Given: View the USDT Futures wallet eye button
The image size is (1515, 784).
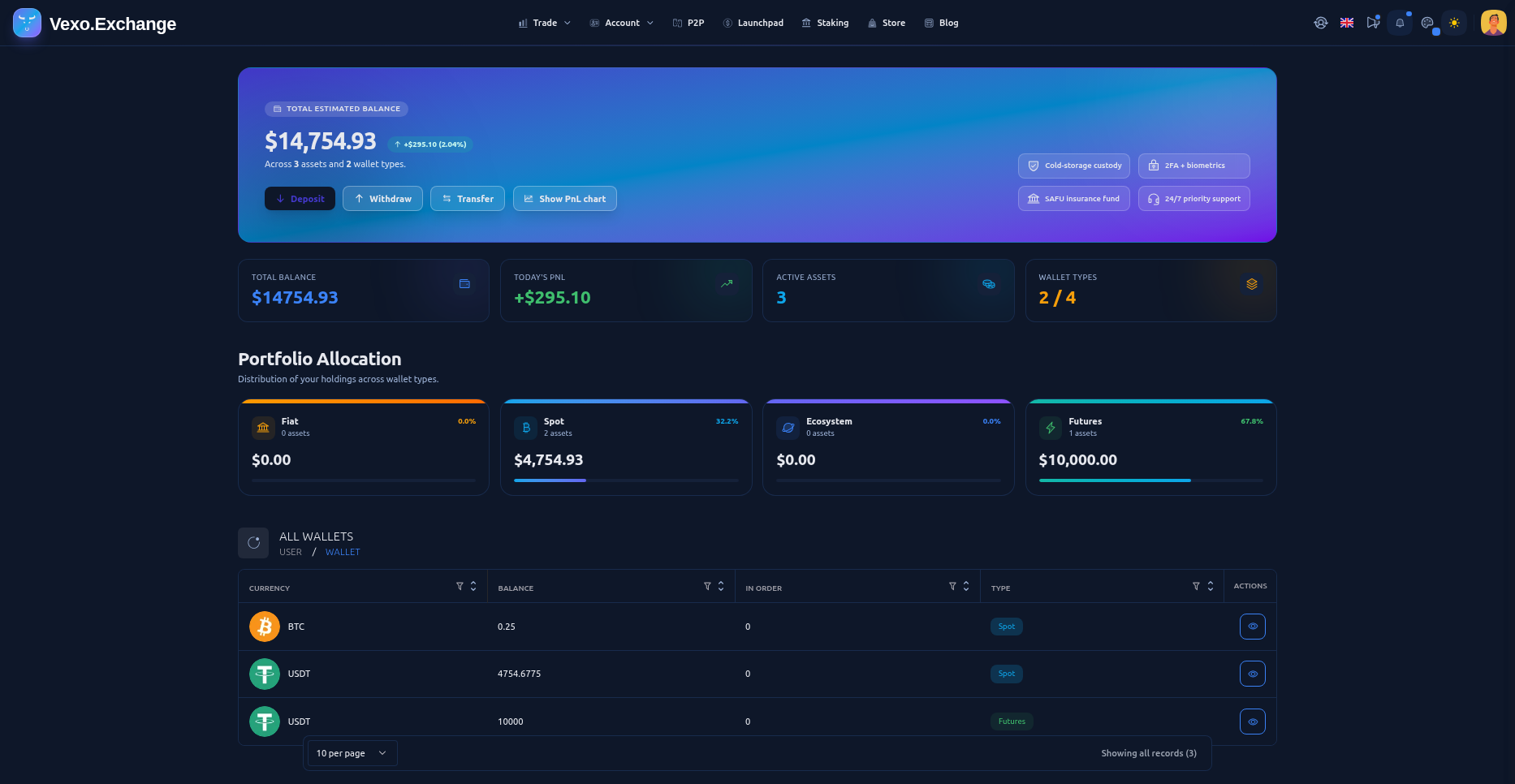Looking at the screenshot, I should point(1253,722).
